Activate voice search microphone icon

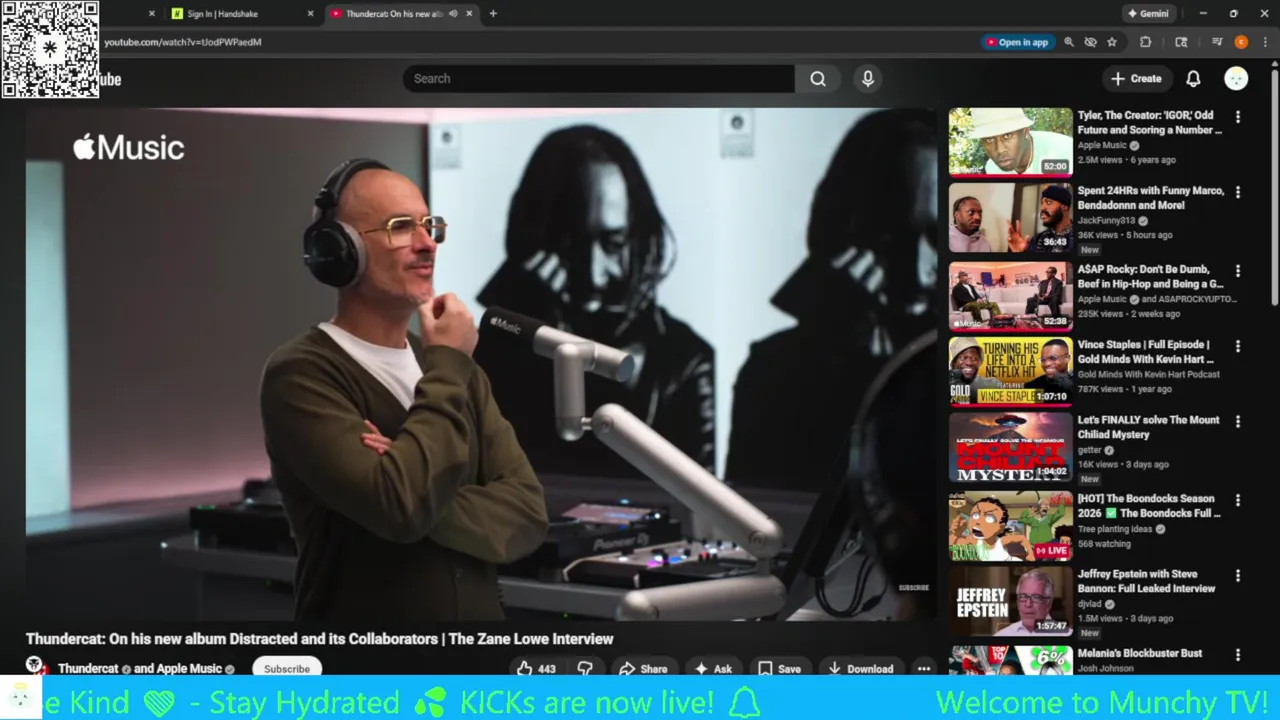click(x=867, y=79)
